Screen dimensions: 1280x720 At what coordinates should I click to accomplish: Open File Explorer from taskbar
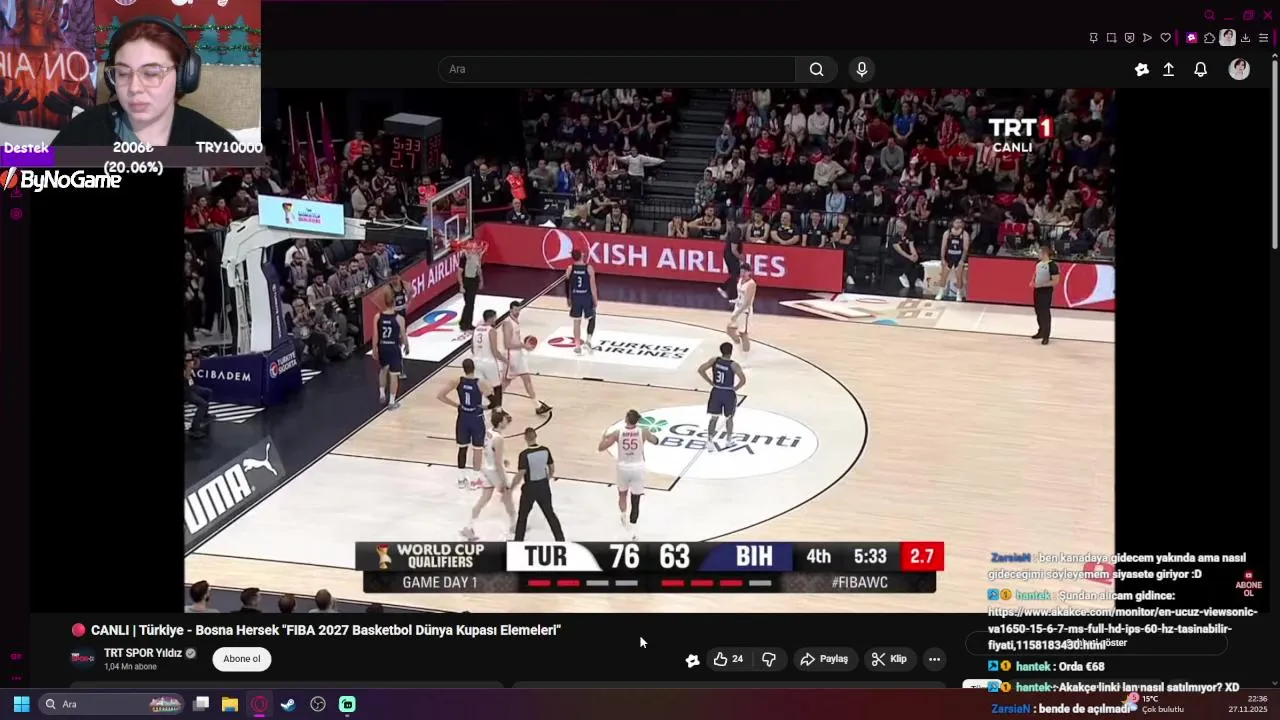click(230, 704)
